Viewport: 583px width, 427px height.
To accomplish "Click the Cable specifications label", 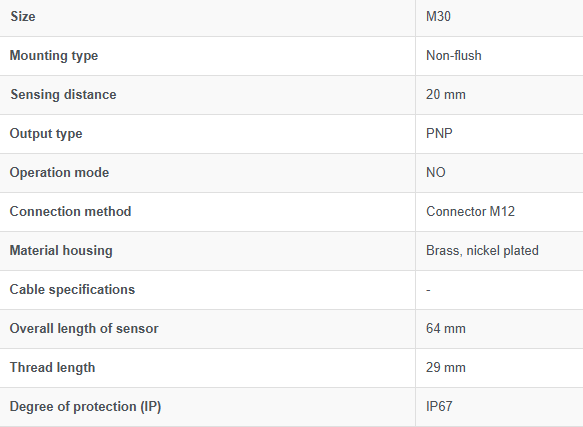I will coord(72,290).
